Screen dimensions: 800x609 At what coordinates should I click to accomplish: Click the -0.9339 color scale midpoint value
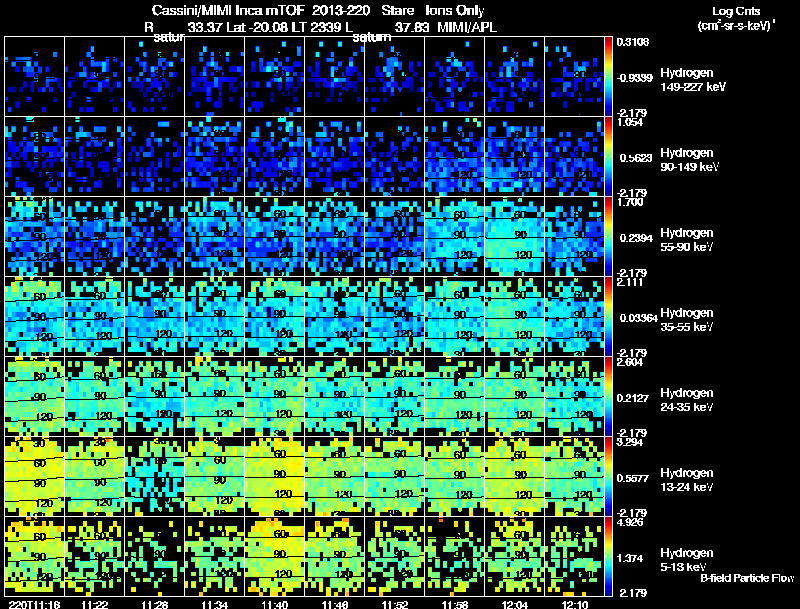click(x=634, y=78)
